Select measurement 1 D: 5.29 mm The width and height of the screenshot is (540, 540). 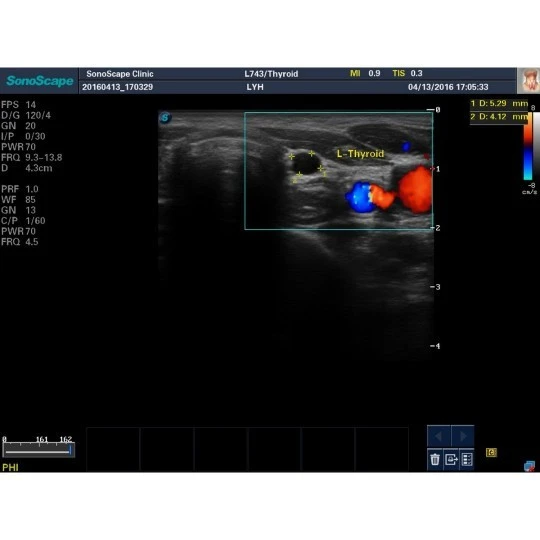(499, 103)
